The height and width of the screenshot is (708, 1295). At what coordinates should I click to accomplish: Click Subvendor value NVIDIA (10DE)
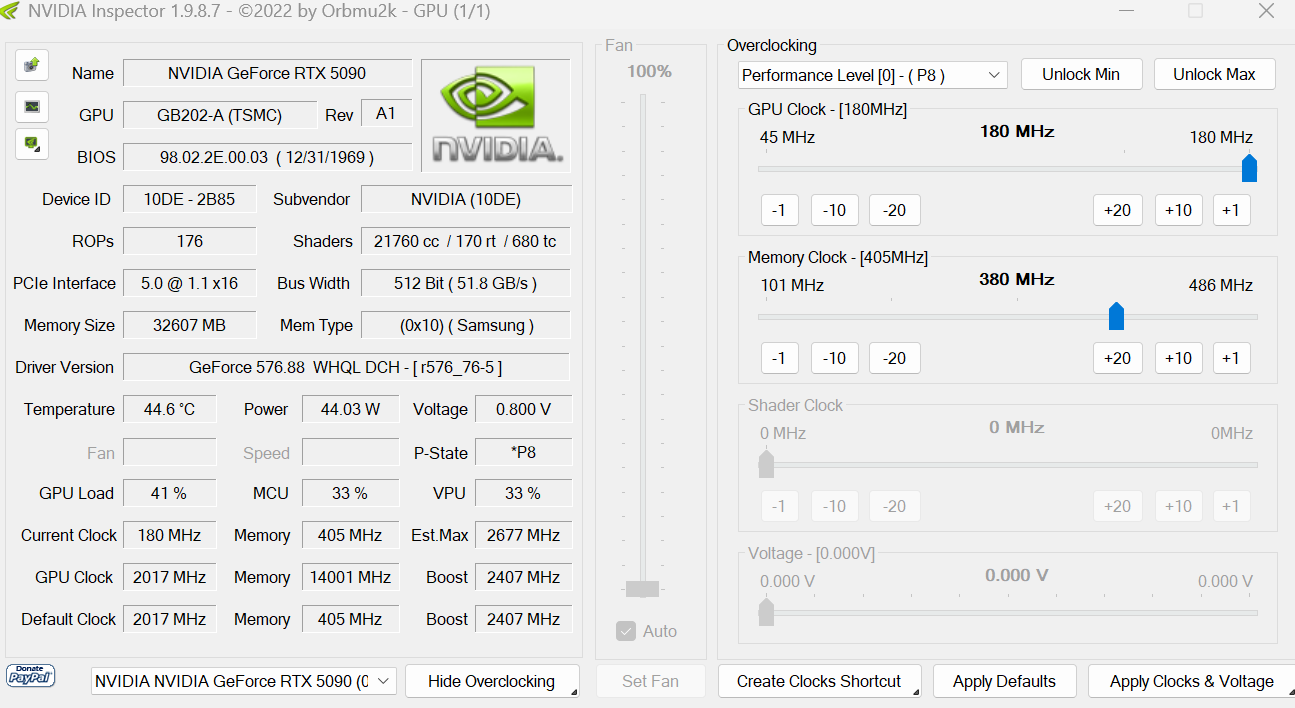pyautogui.click(x=466, y=199)
